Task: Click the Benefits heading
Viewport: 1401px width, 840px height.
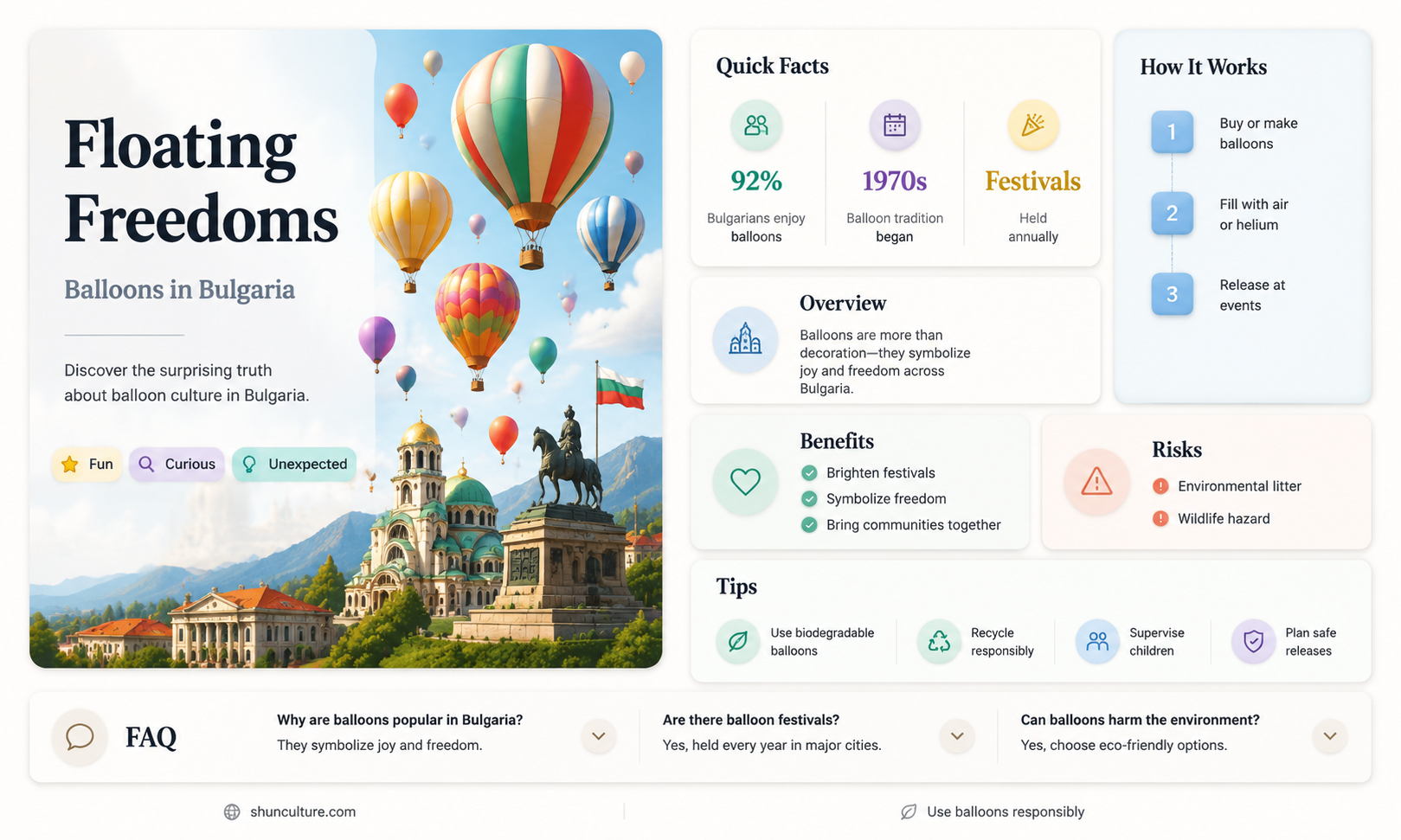Action: [837, 441]
